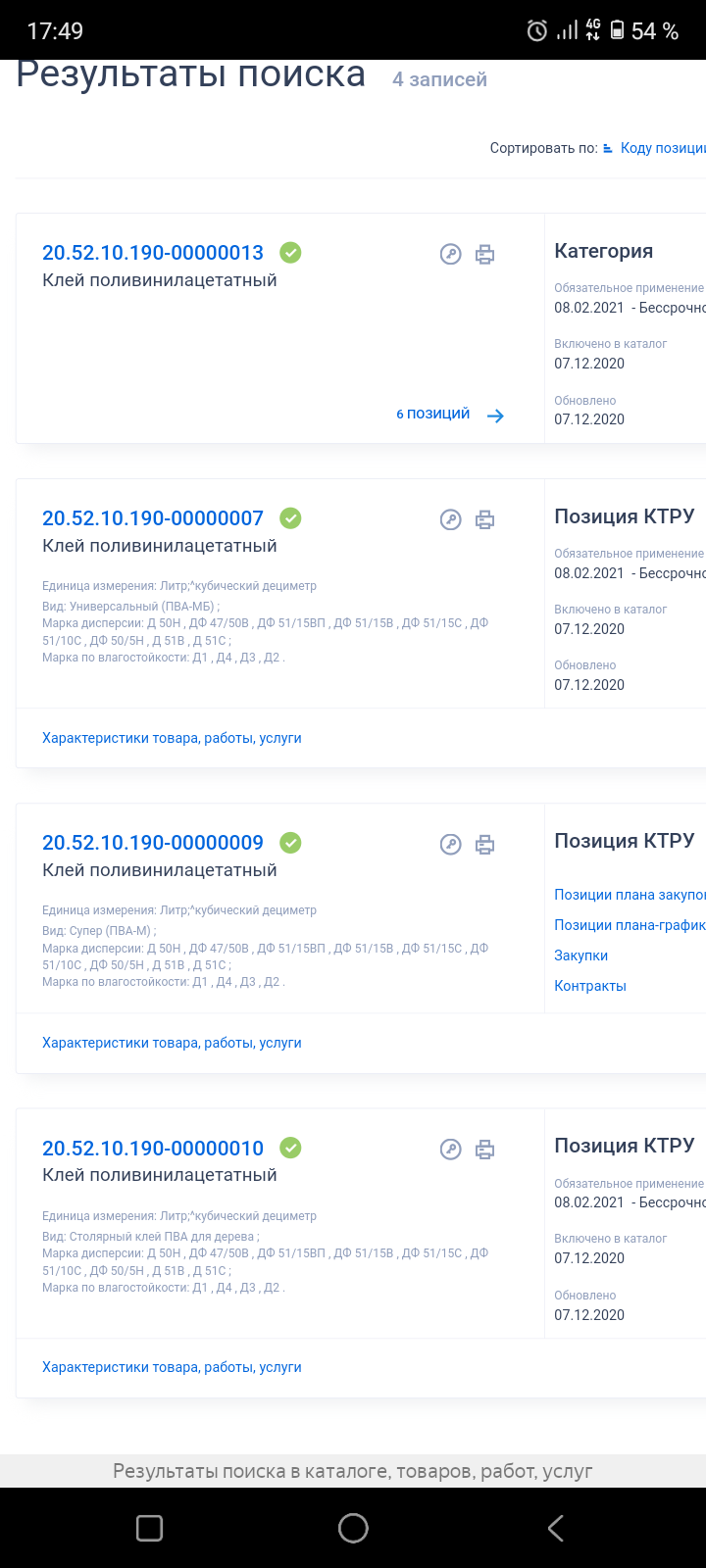Tap the Android back navigation button
Viewport: 706px width, 1568px height.
[556, 1528]
